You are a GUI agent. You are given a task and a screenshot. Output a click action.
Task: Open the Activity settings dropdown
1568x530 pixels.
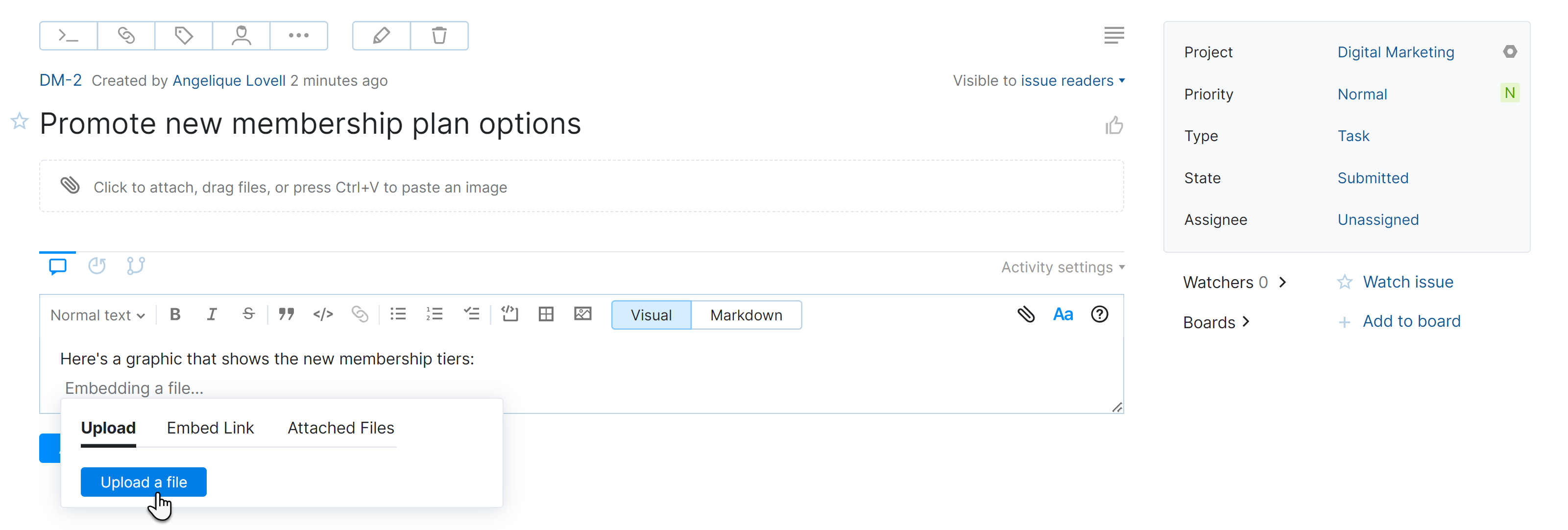tap(1061, 266)
